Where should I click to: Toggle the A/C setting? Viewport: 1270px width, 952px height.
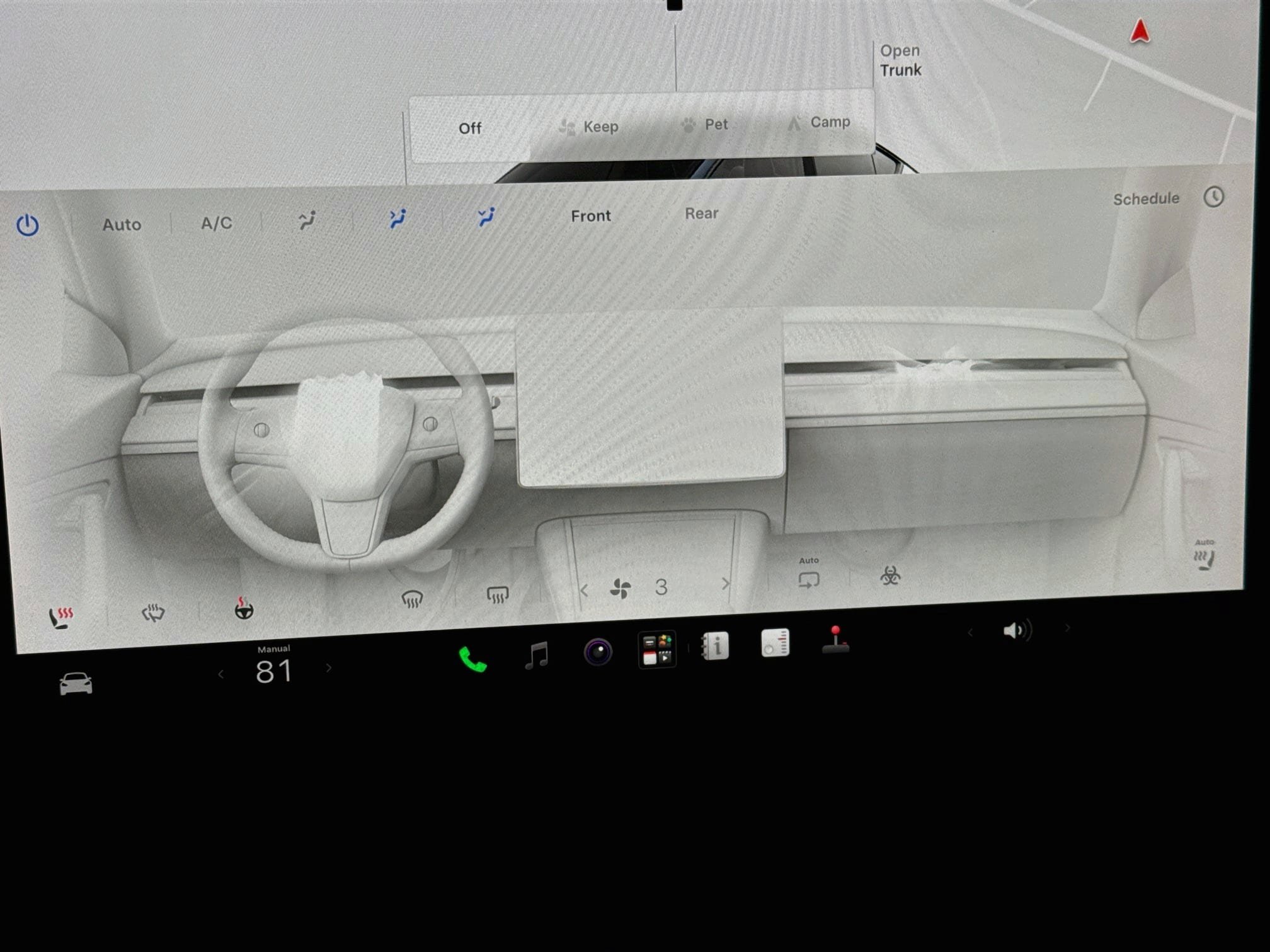click(x=216, y=223)
